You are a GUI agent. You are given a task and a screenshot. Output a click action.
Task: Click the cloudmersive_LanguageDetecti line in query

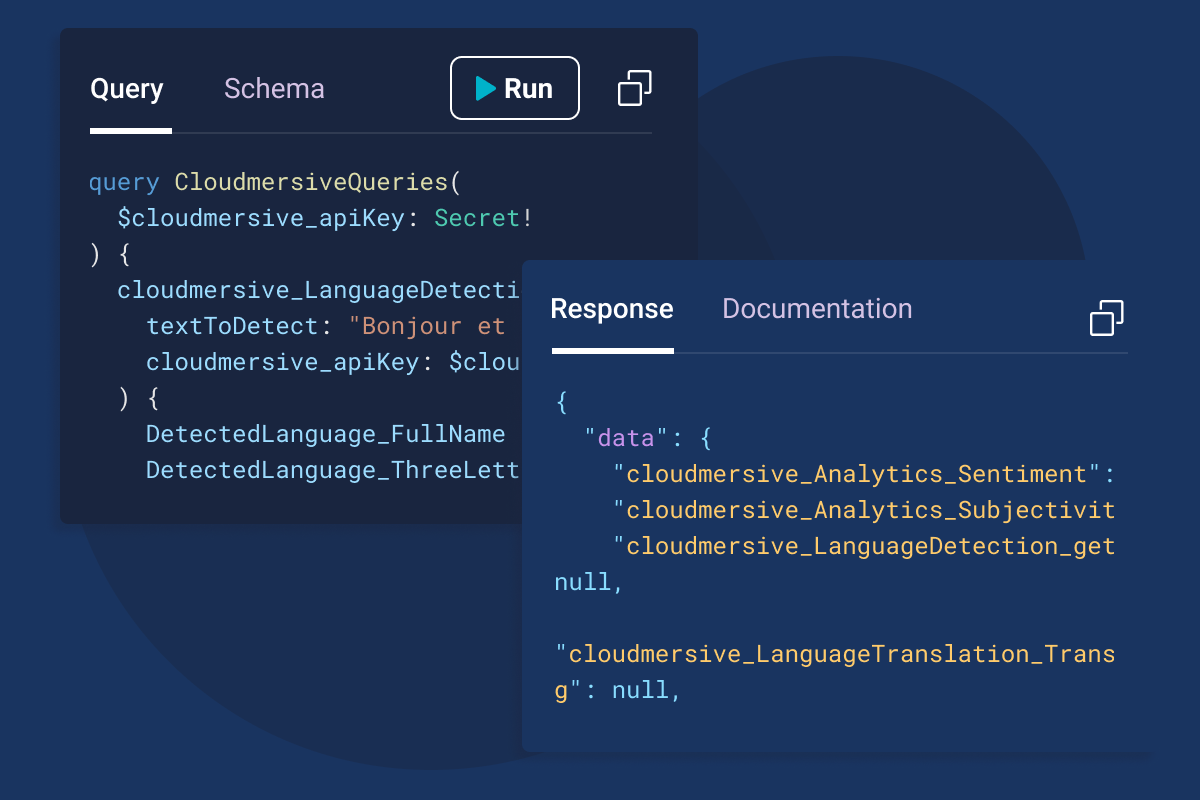tap(319, 290)
